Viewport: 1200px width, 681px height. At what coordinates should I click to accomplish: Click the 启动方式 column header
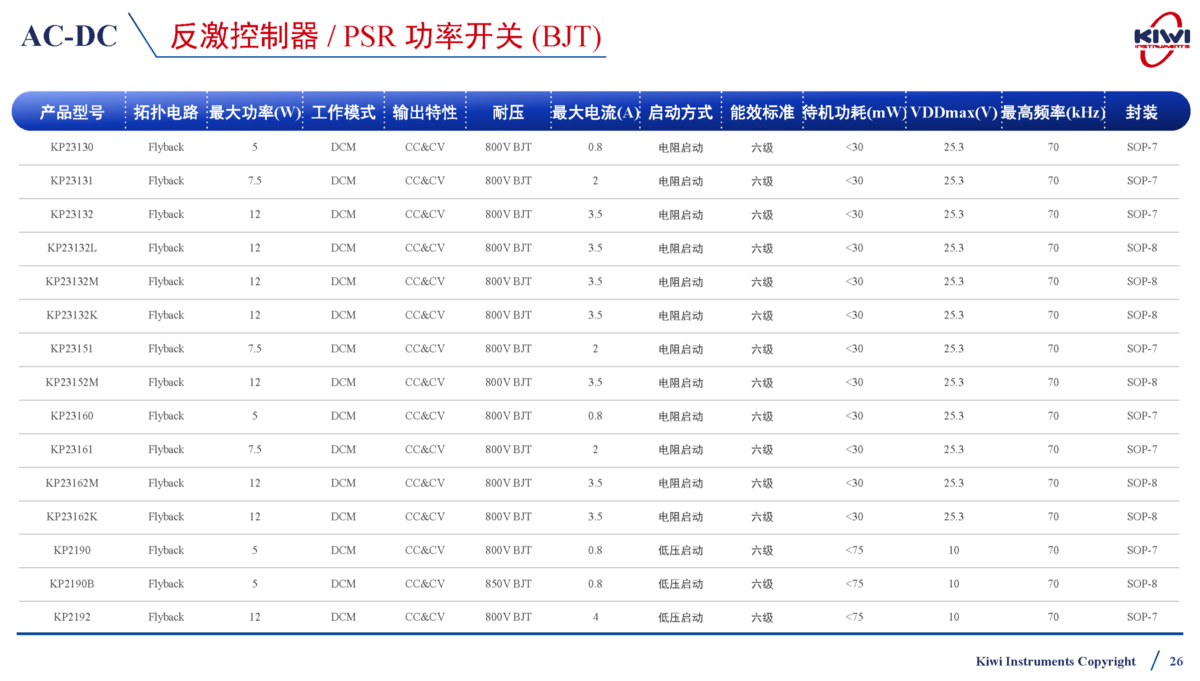pyautogui.click(x=680, y=113)
